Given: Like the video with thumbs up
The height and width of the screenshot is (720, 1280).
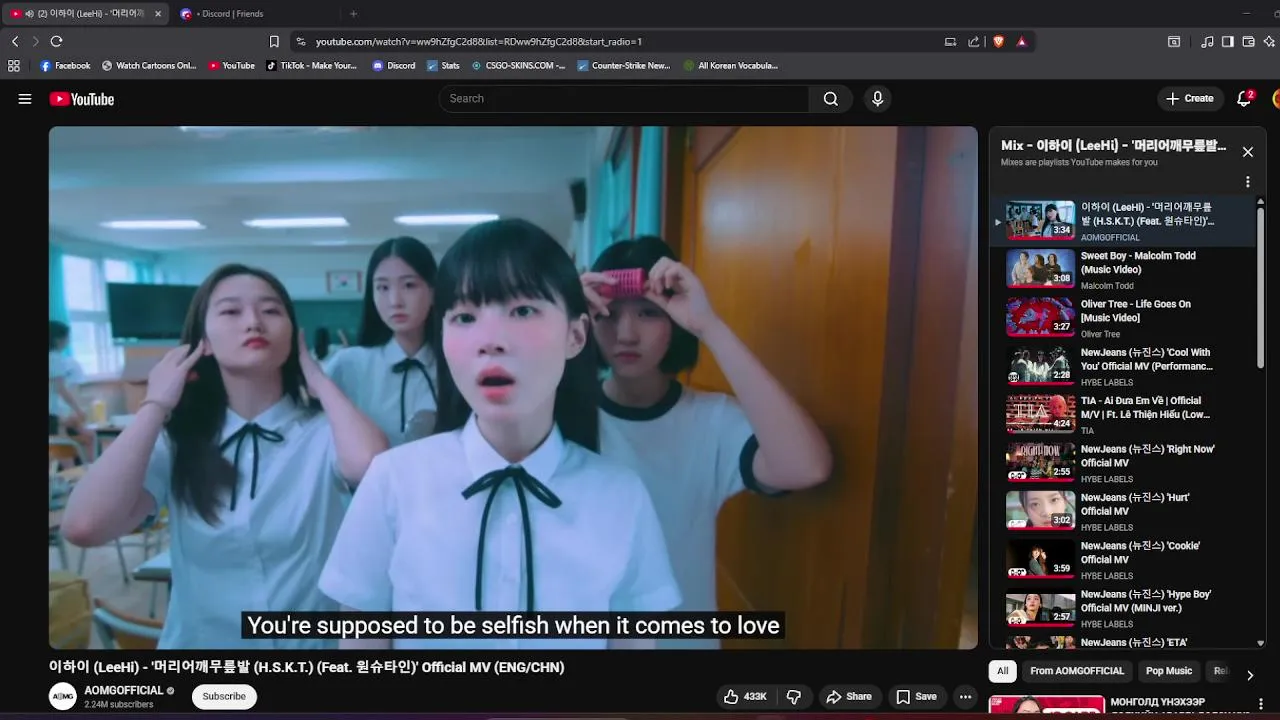Looking at the screenshot, I should pos(745,697).
